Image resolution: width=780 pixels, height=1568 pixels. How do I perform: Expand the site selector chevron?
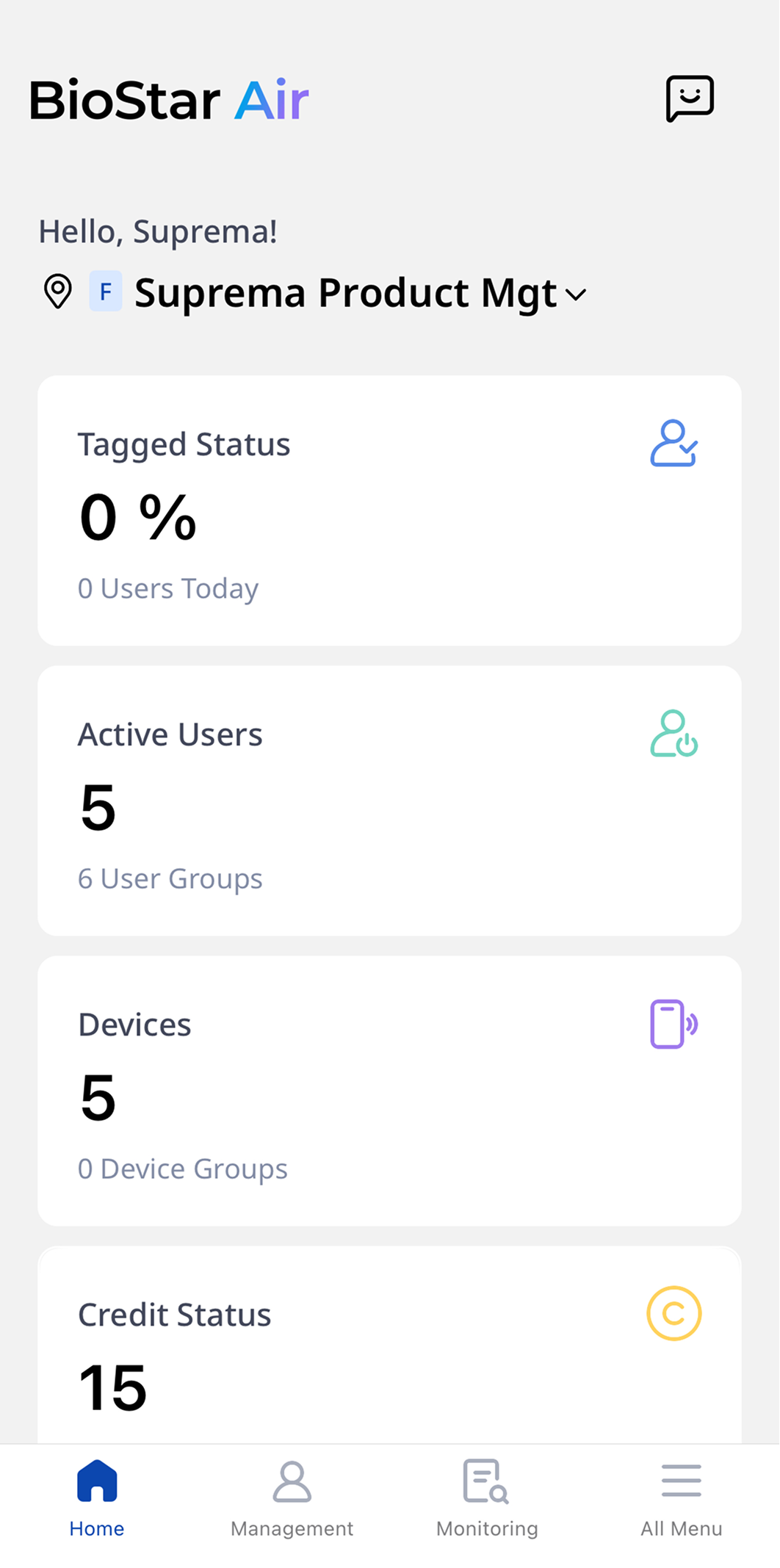click(x=577, y=295)
